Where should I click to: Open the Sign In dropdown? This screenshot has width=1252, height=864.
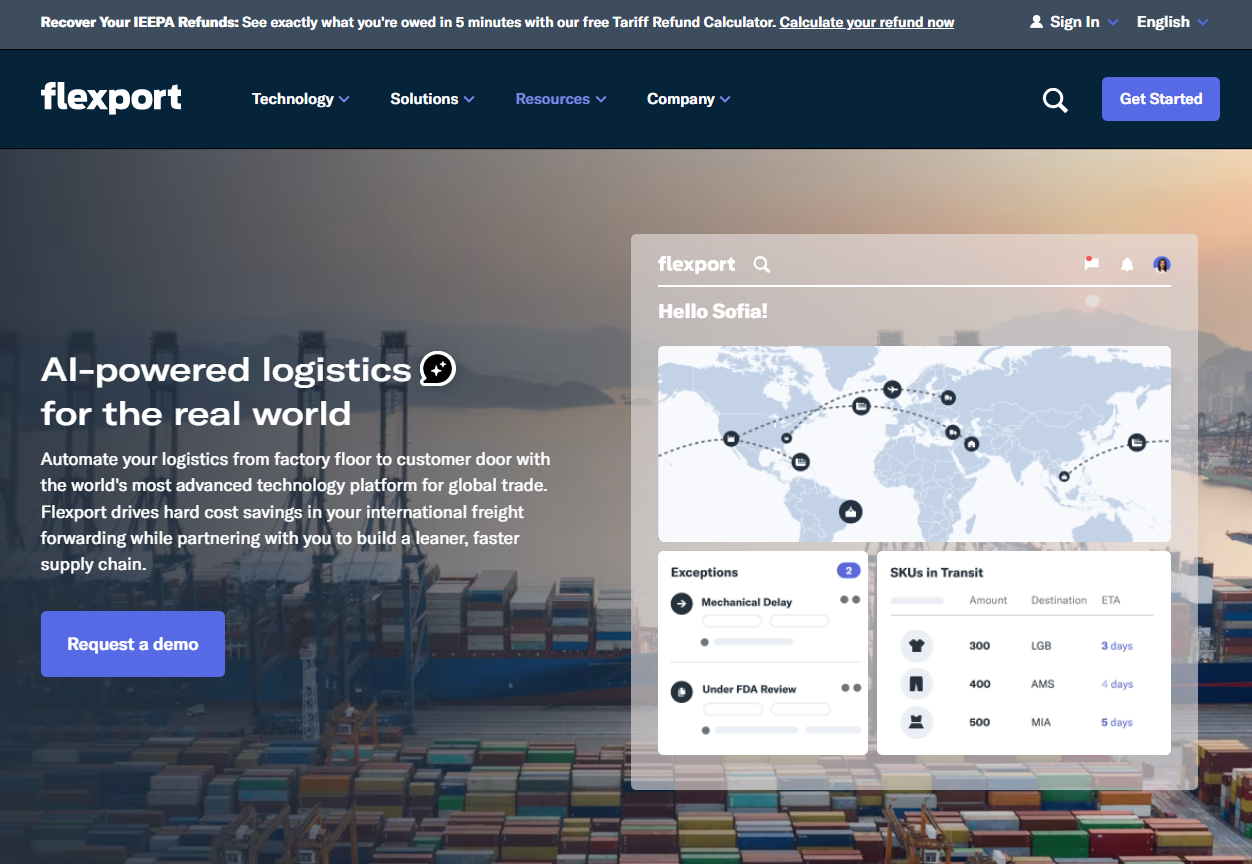tap(1075, 22)
